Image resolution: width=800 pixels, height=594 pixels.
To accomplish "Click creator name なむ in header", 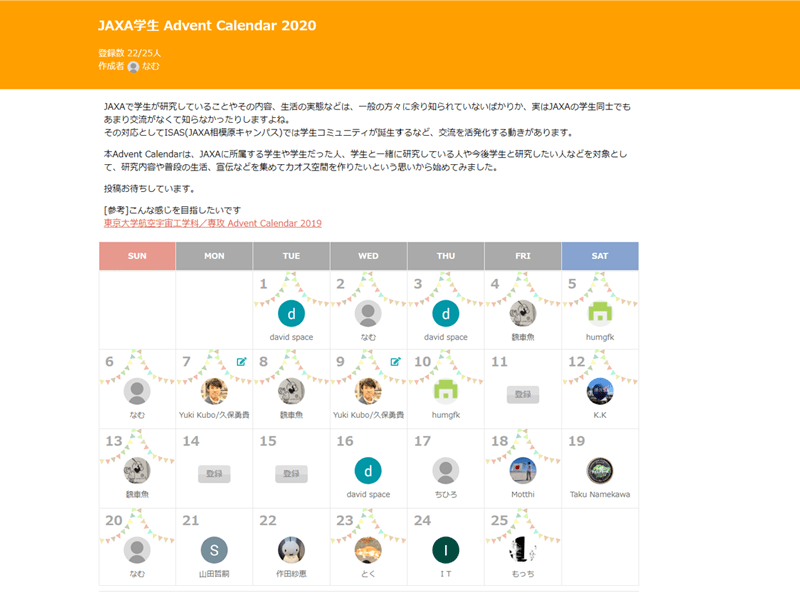I will 151,66.
